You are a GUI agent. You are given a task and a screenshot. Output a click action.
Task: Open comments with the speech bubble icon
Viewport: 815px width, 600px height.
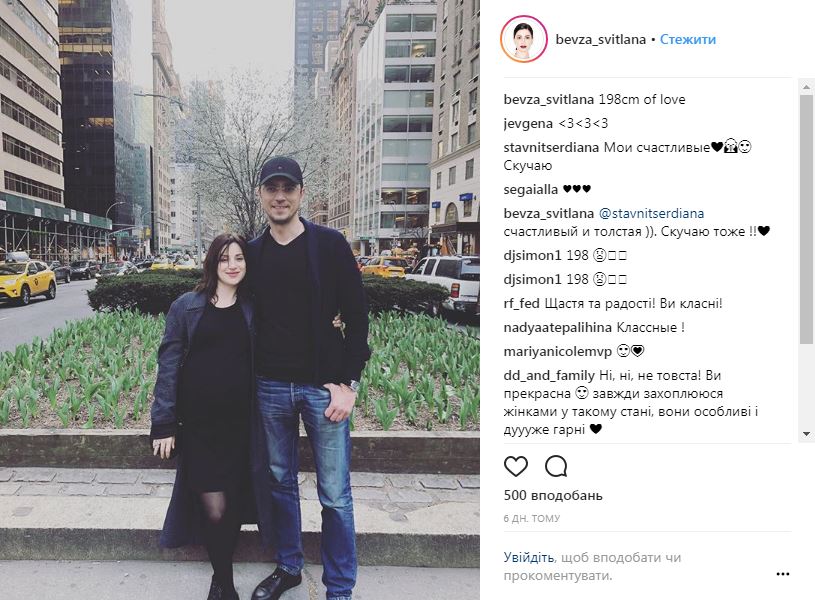[x=556, y=466]
